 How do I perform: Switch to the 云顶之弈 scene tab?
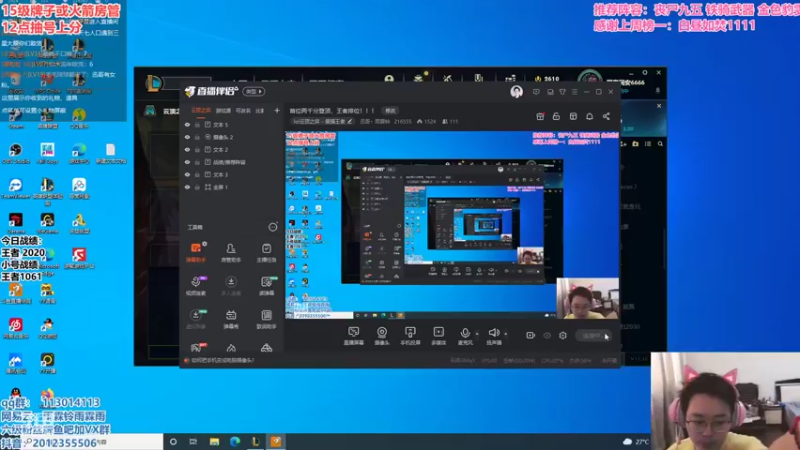pos(201,110)
